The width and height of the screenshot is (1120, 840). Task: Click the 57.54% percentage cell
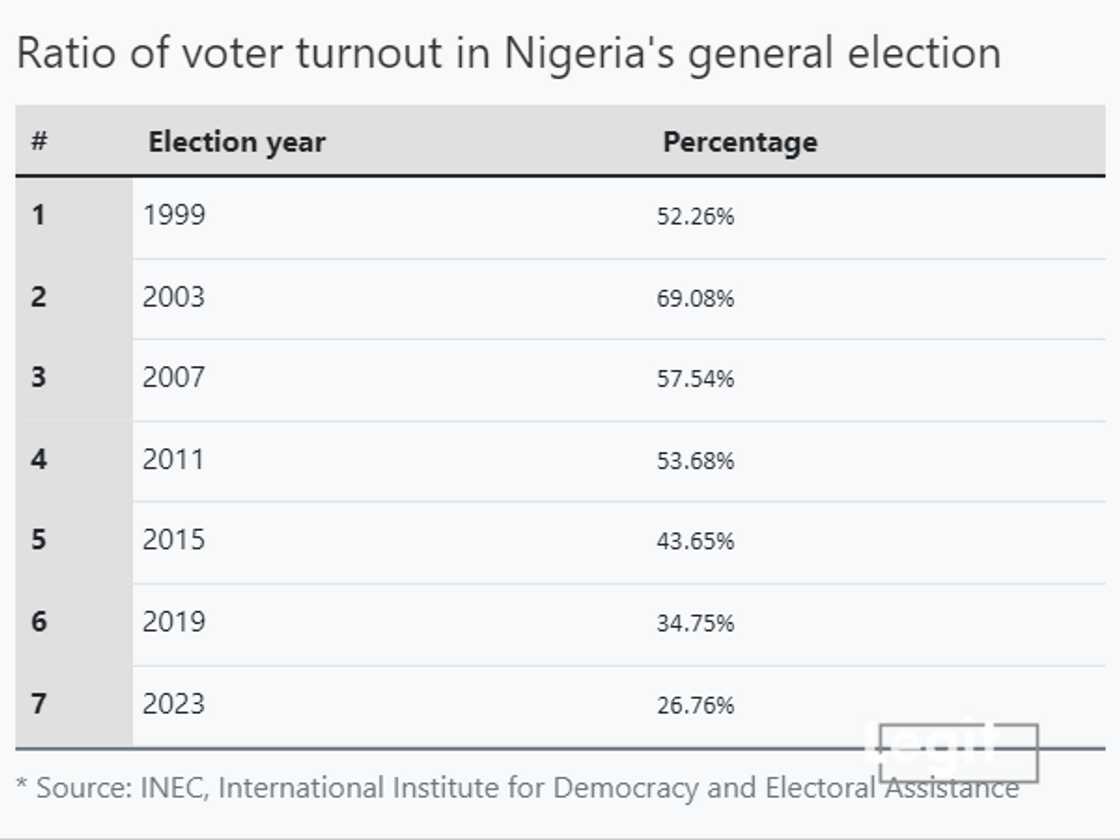695,379
